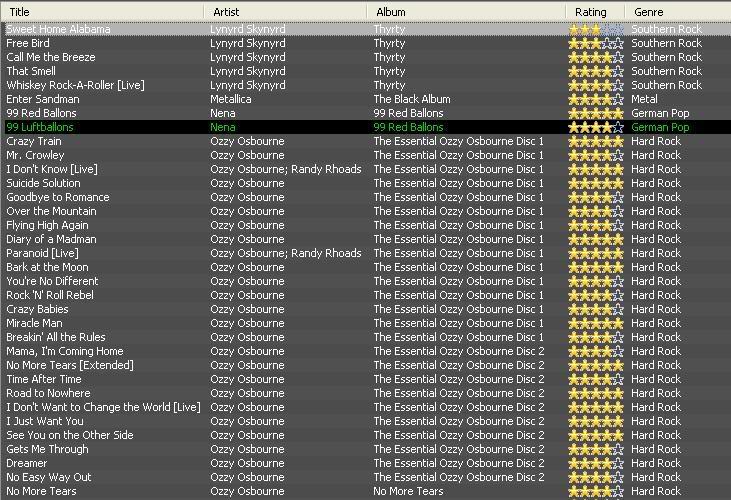
Task: Select the song Dreamer
Action: click(x=27, y=463)
